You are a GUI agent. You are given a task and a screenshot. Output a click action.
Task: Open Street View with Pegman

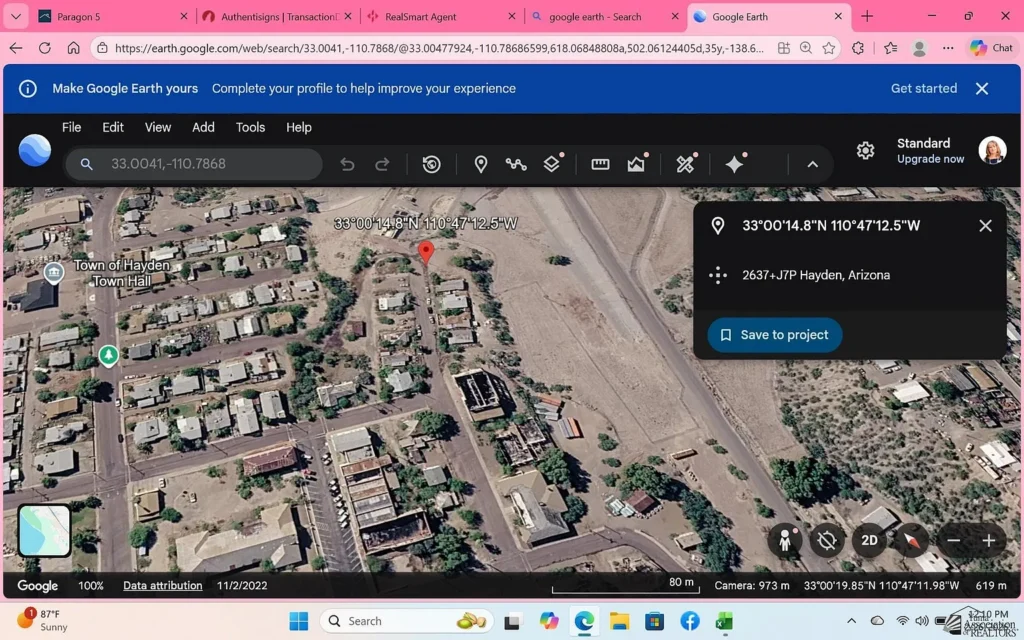point(785,540)
